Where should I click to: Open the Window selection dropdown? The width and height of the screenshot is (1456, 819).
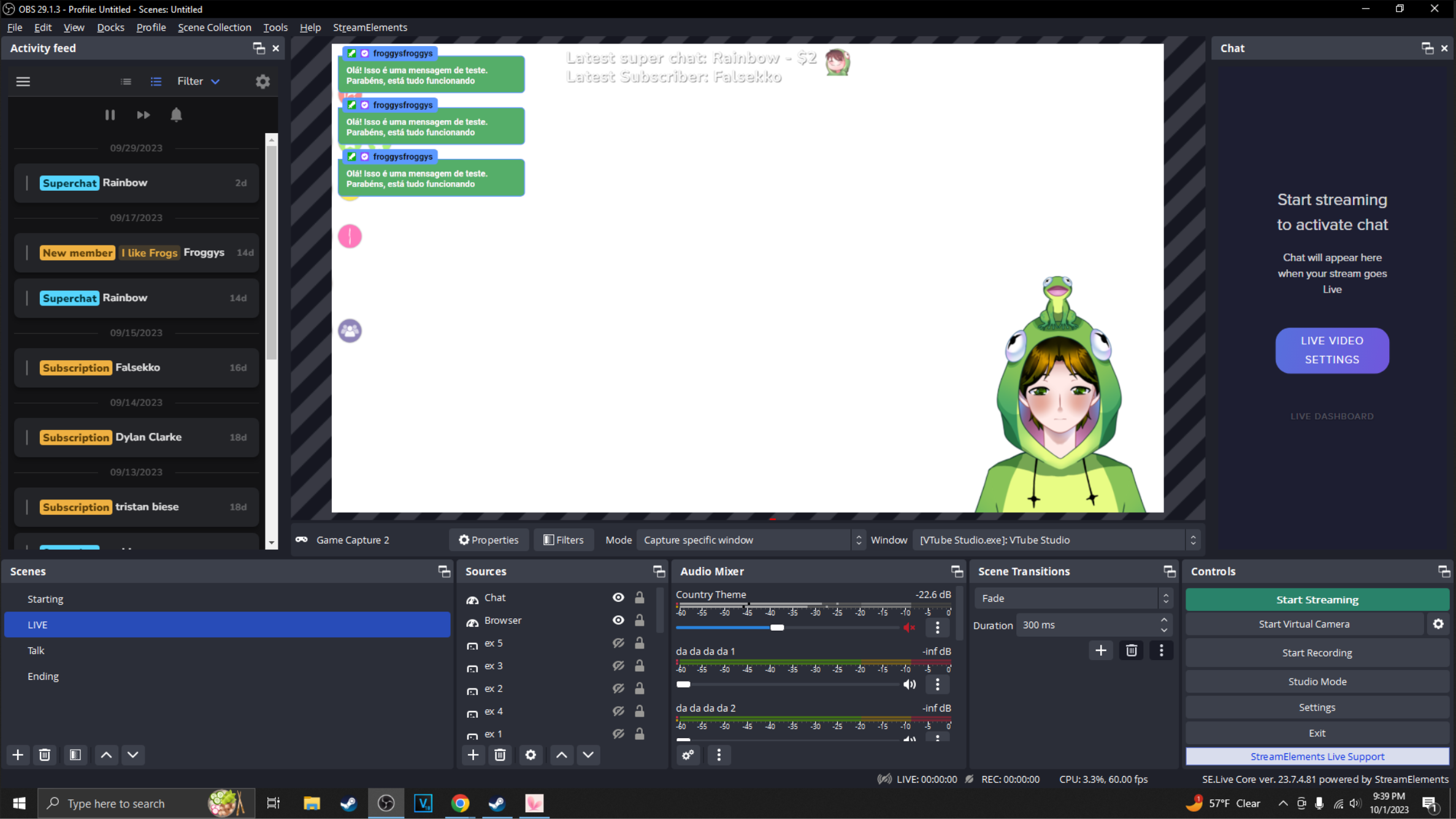tap(1056, 540)
